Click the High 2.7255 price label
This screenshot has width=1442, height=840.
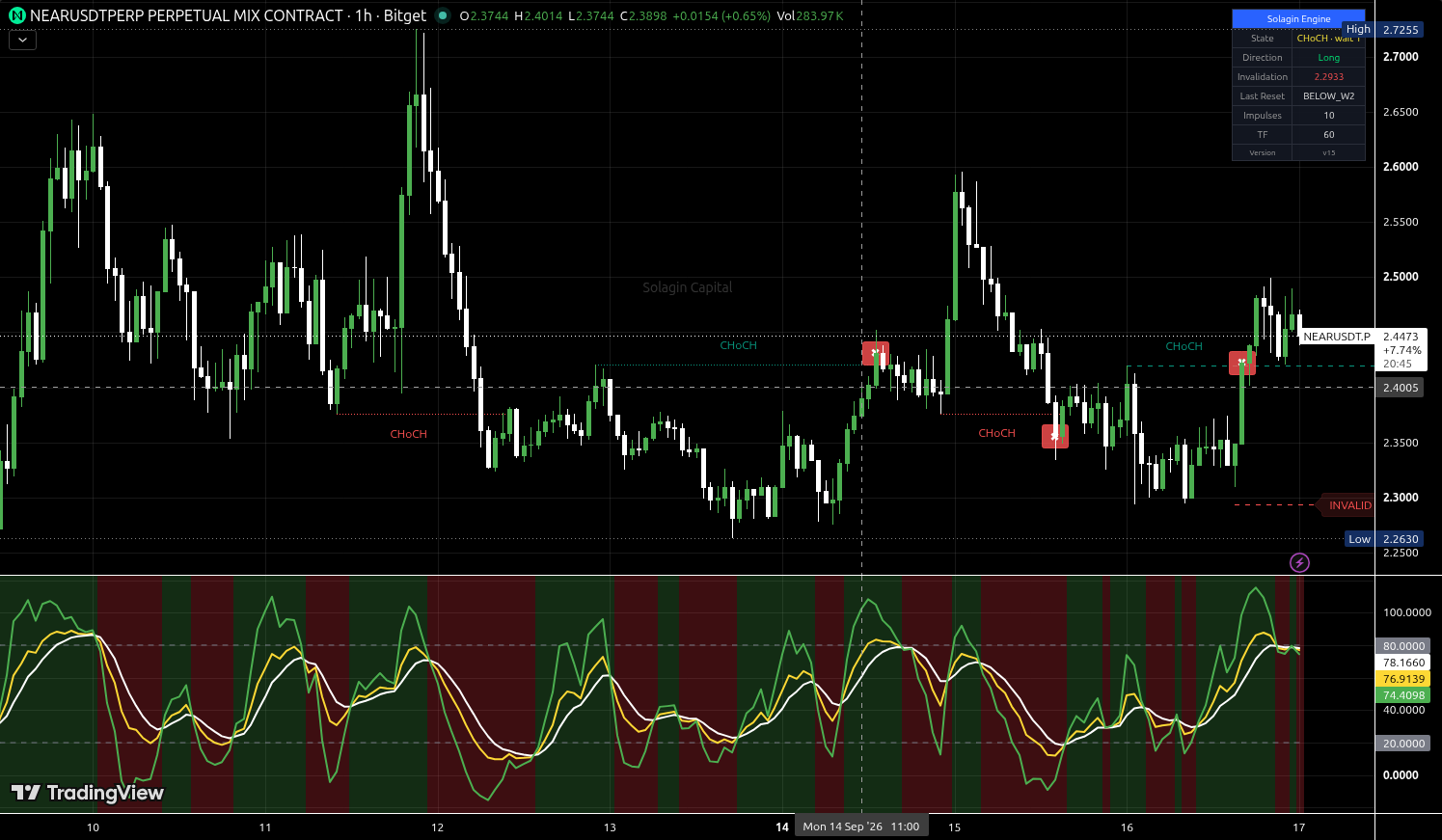(1383, 29)
